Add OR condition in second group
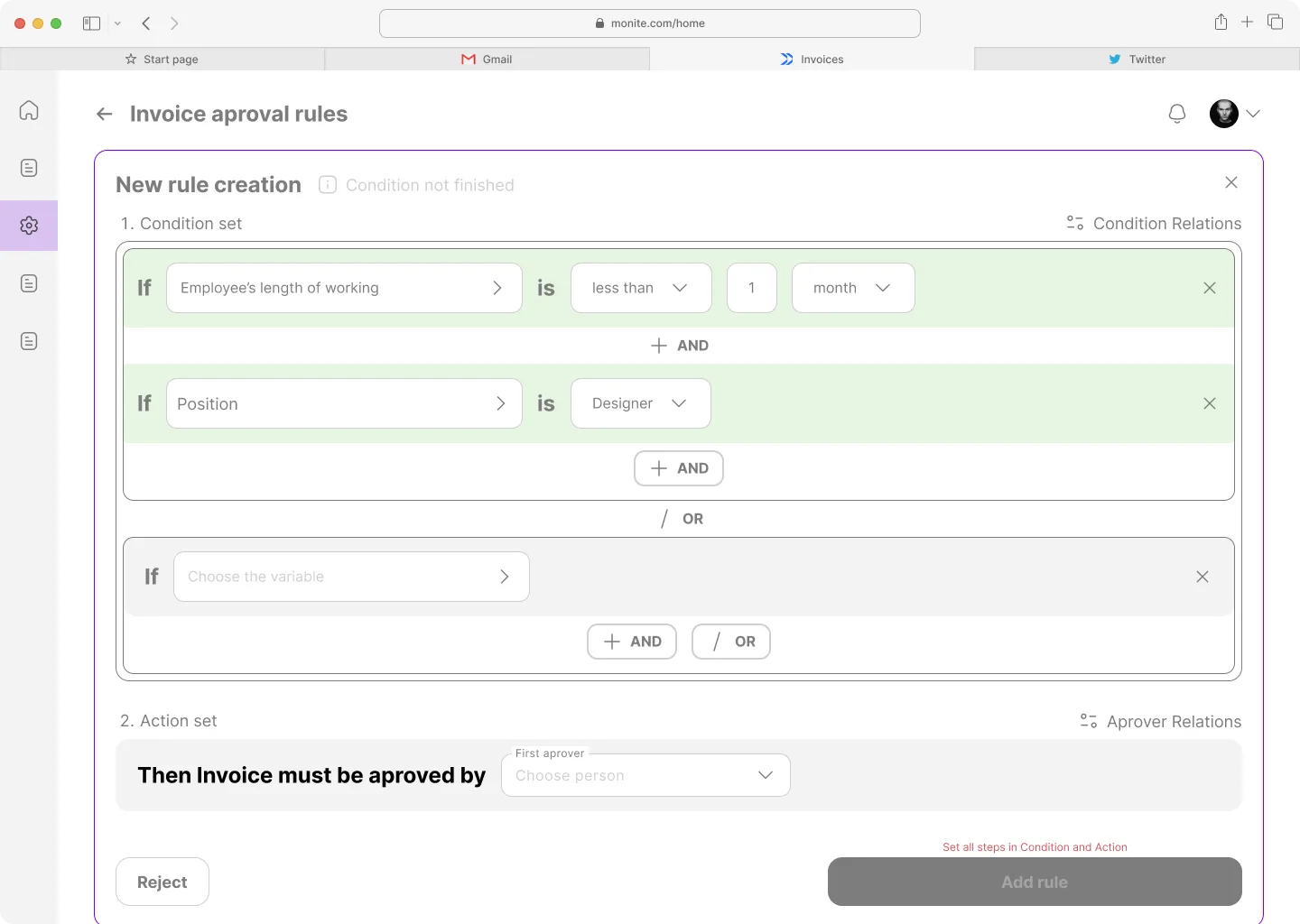This screenshot has height=924, width=1300. [x=731, y=642]
